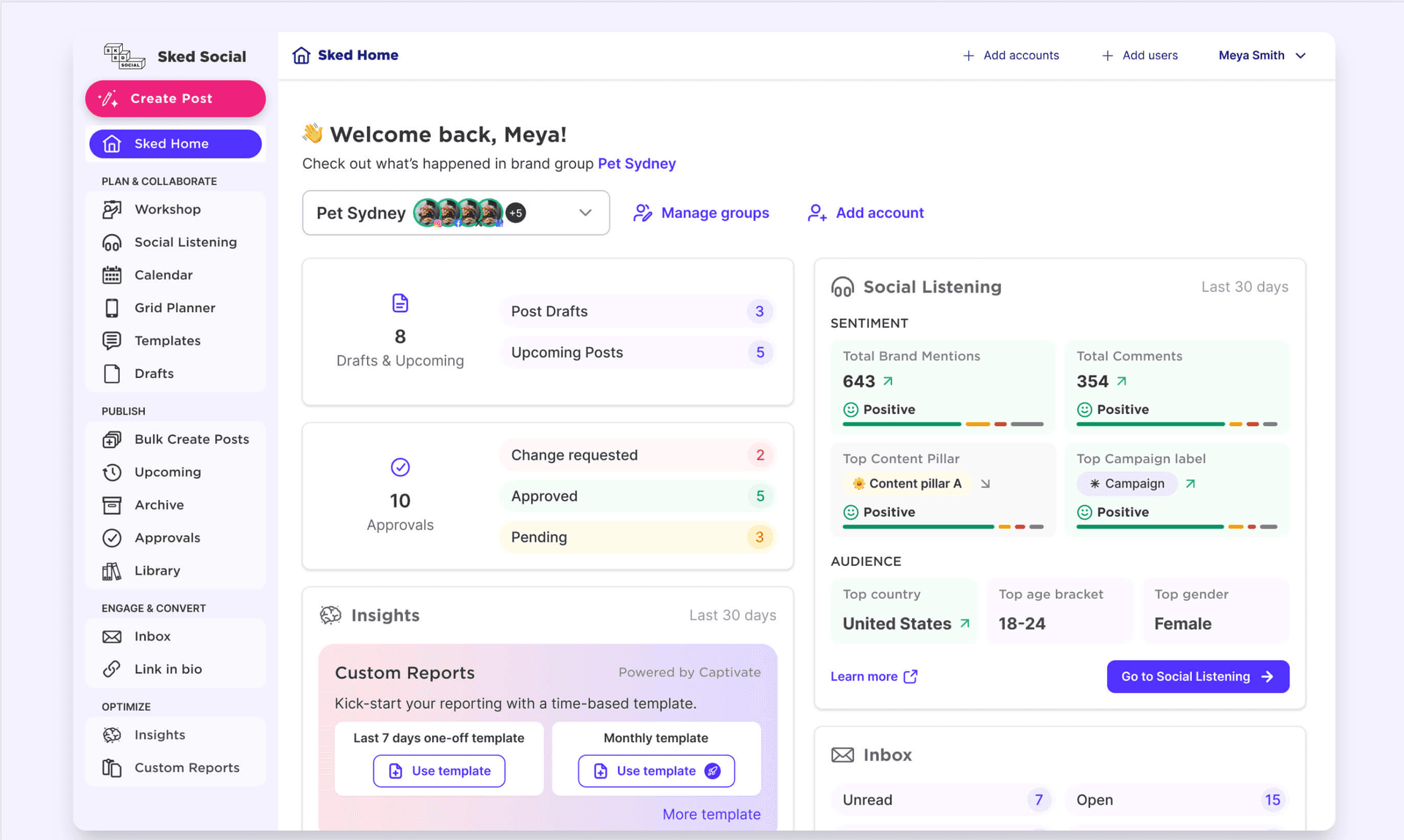Open the Library books icon

click(x=112, y=571)
